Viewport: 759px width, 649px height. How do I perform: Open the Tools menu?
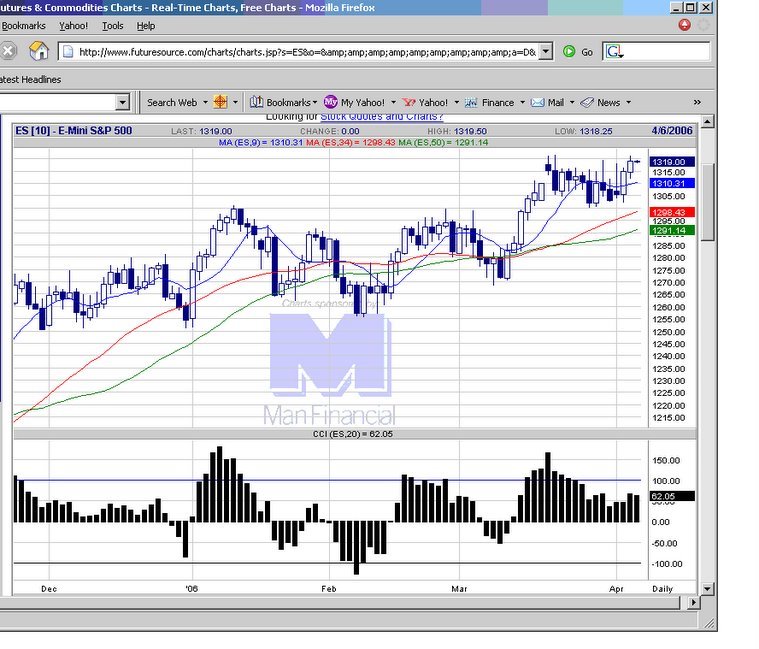pos(112,26)
